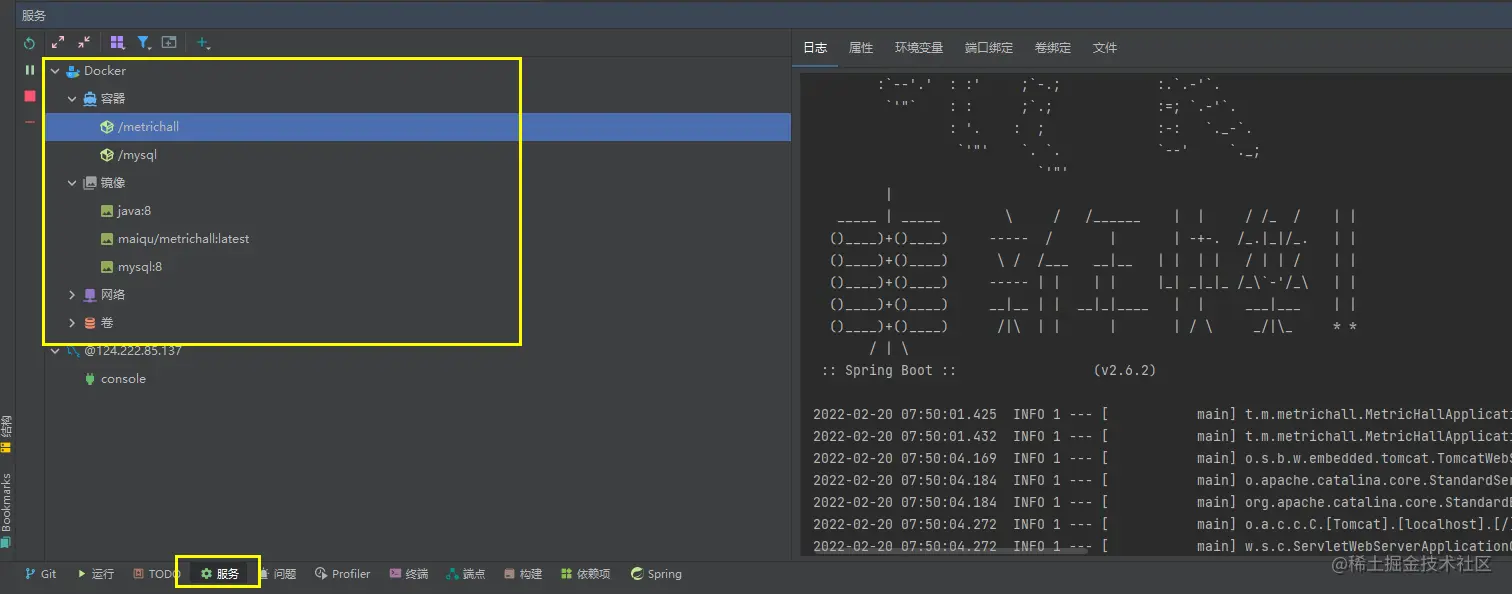
Task: Switch to the 端口绑定 port bindings tab
Action: [x=989, y=48]
